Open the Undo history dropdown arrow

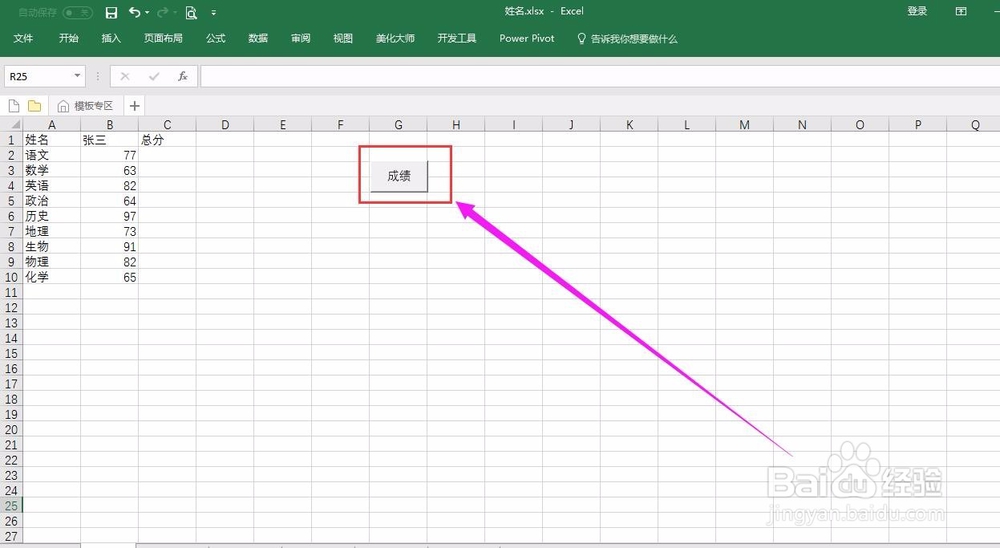point(147,12)
